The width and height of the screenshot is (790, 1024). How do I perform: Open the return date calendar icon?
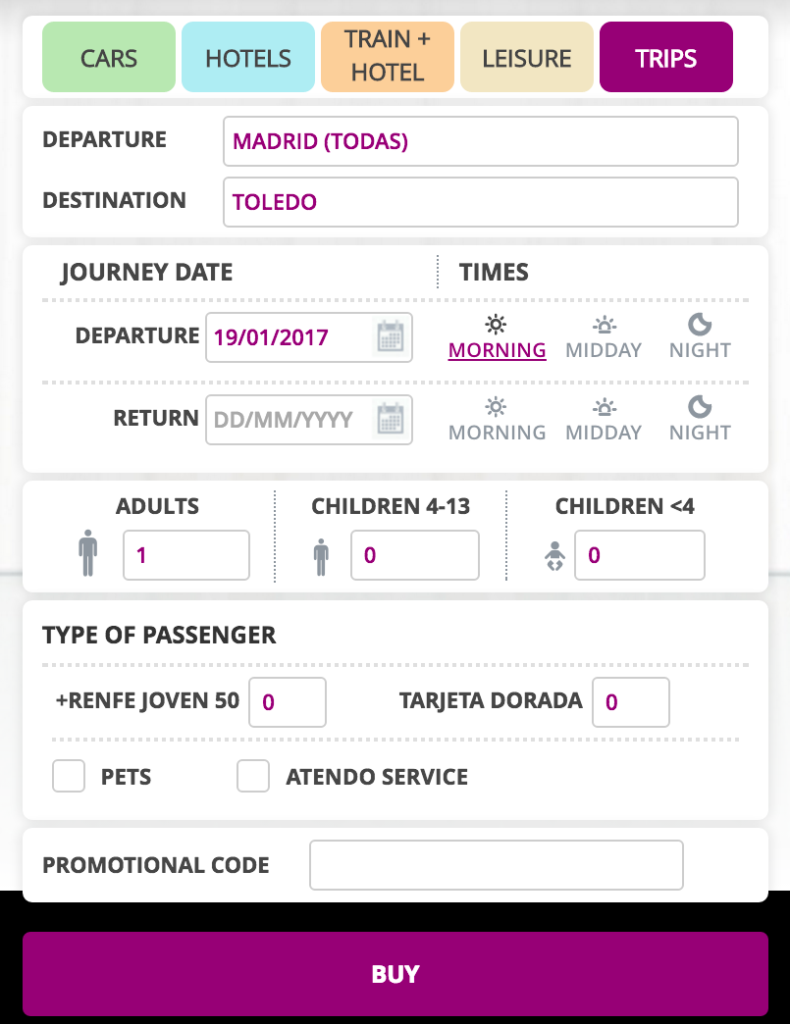coord(390,419)
